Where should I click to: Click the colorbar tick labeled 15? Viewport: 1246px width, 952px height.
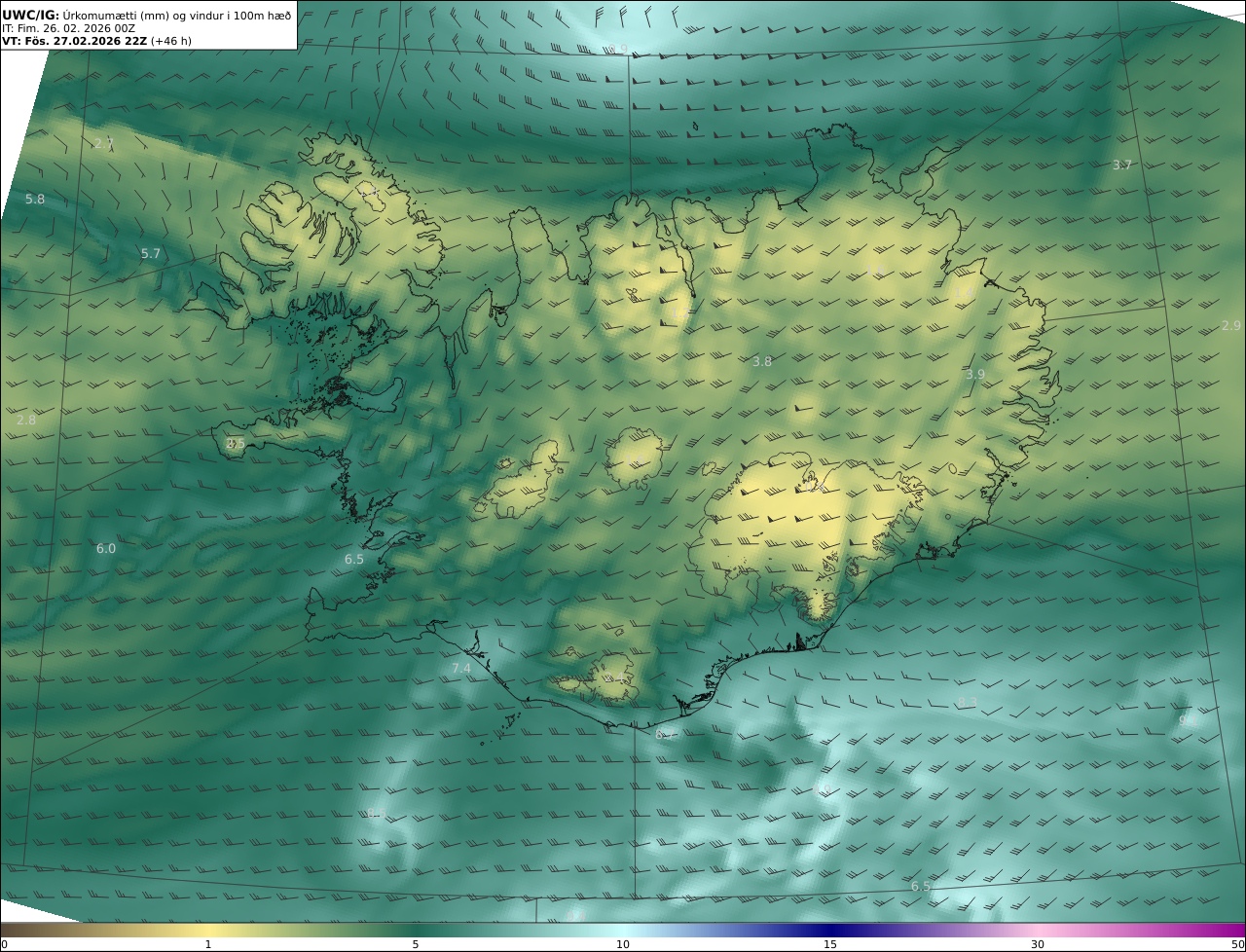pyautogui.click(x=830, y=944)
